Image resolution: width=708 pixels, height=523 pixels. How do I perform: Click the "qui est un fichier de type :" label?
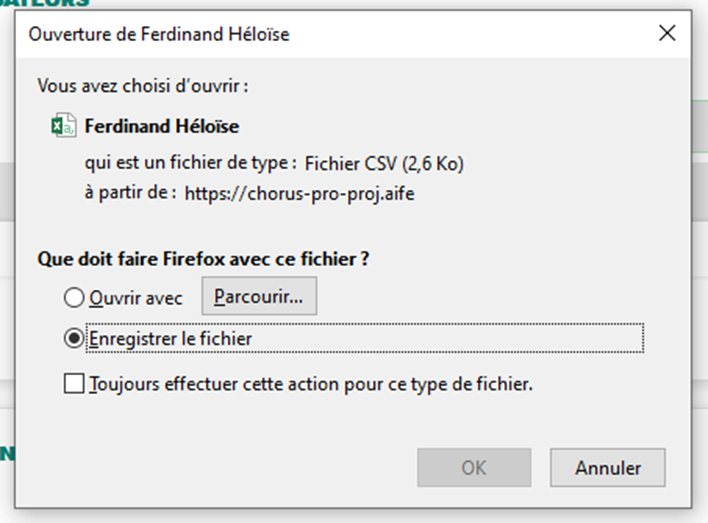coord(191,163)
